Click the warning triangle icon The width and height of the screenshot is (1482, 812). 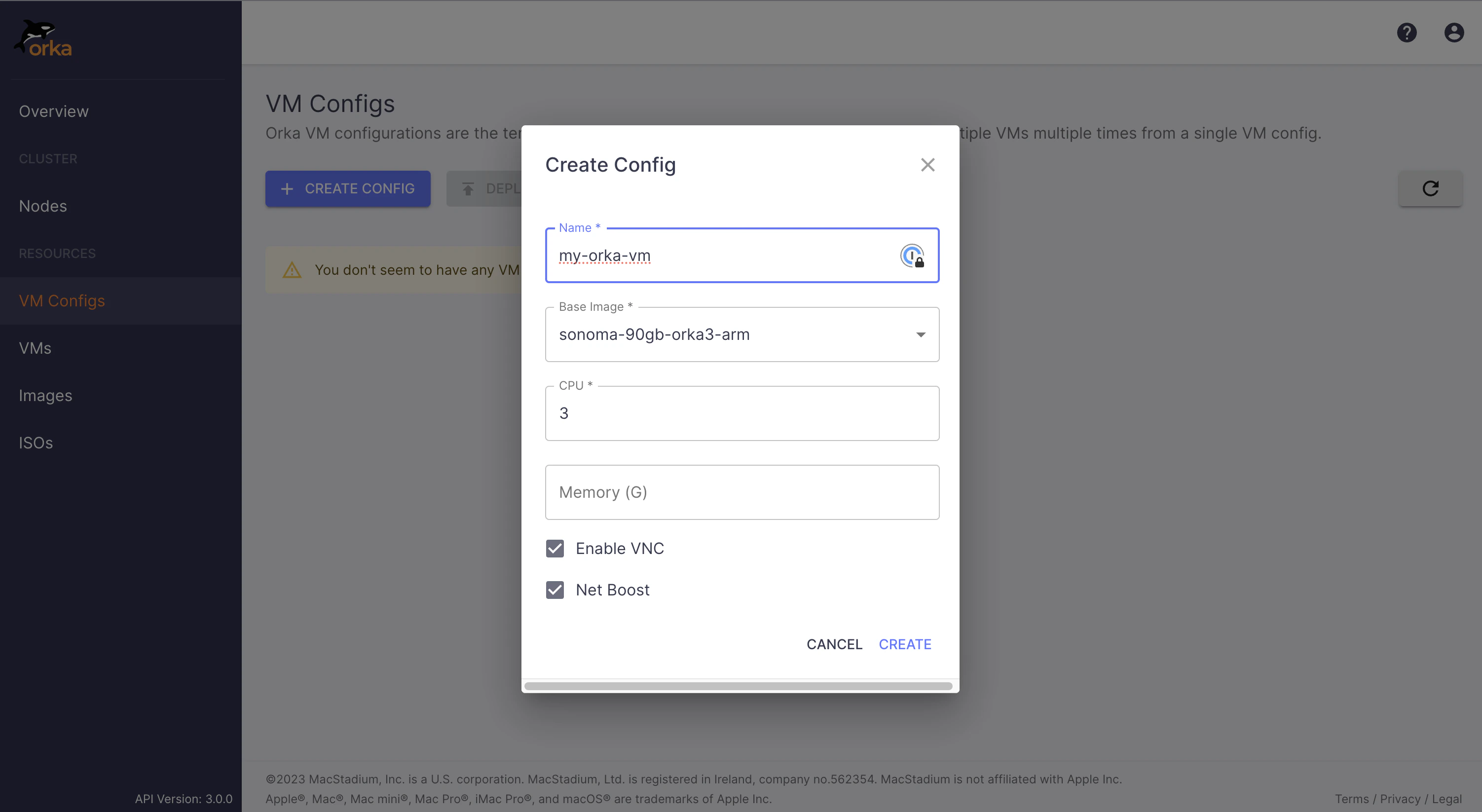(292, 270)
